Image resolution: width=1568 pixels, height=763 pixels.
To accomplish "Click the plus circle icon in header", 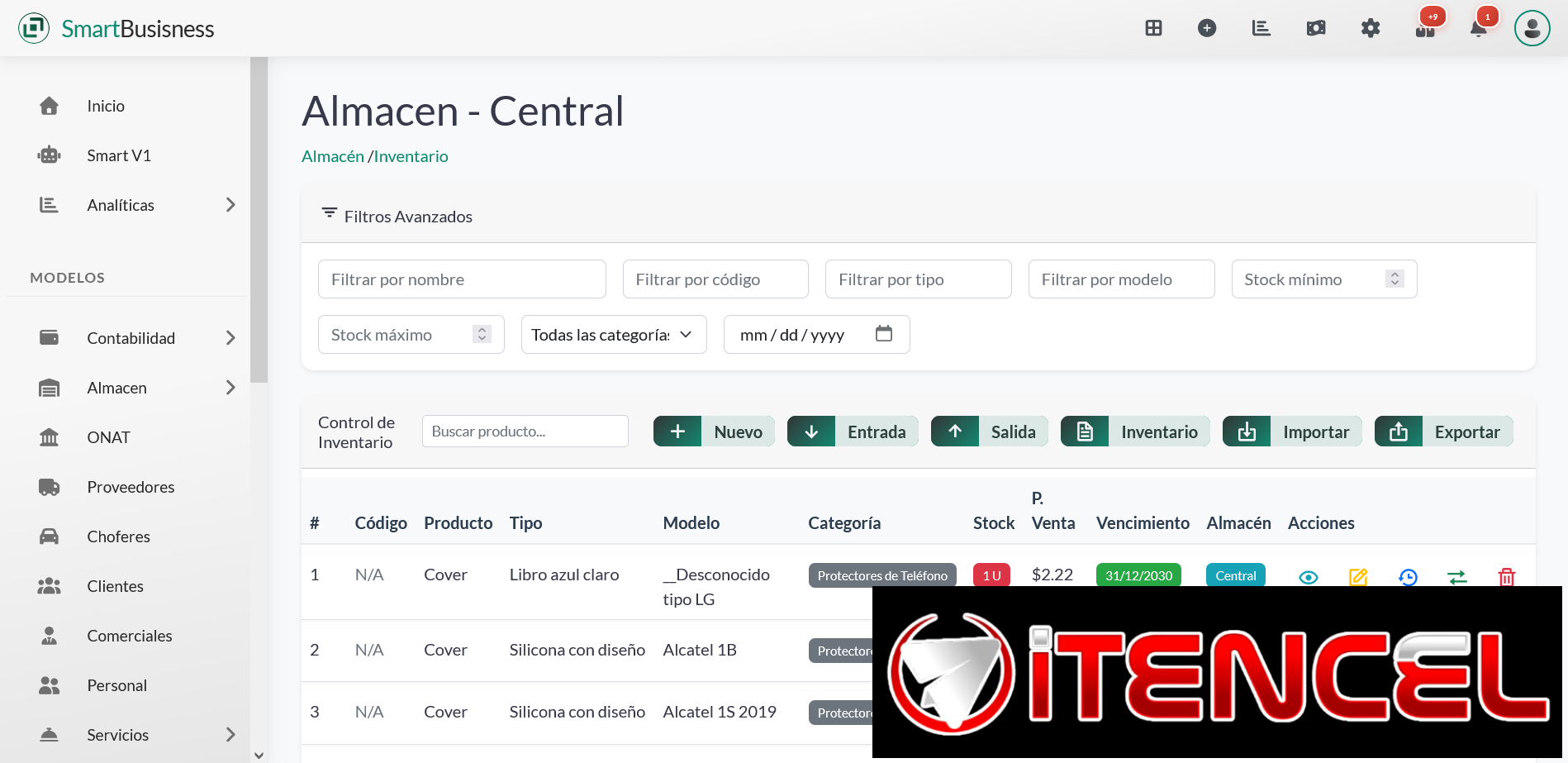I will pos(1207,29).
